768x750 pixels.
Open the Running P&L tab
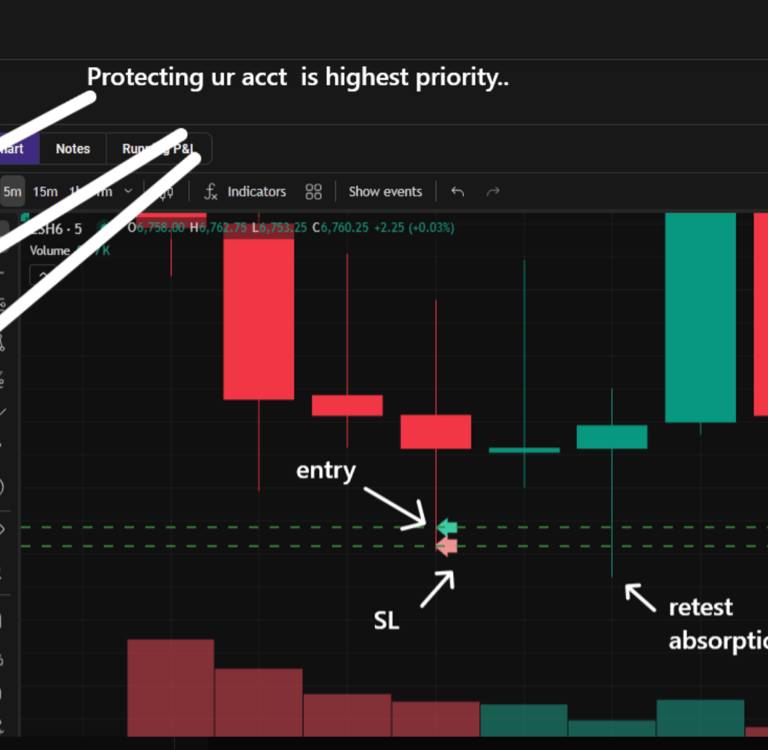159,149
